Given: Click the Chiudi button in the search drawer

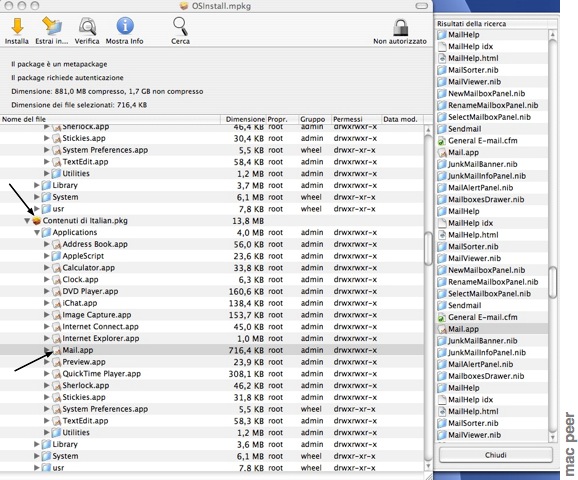Looking at the screenshot, I should [495, 455].
